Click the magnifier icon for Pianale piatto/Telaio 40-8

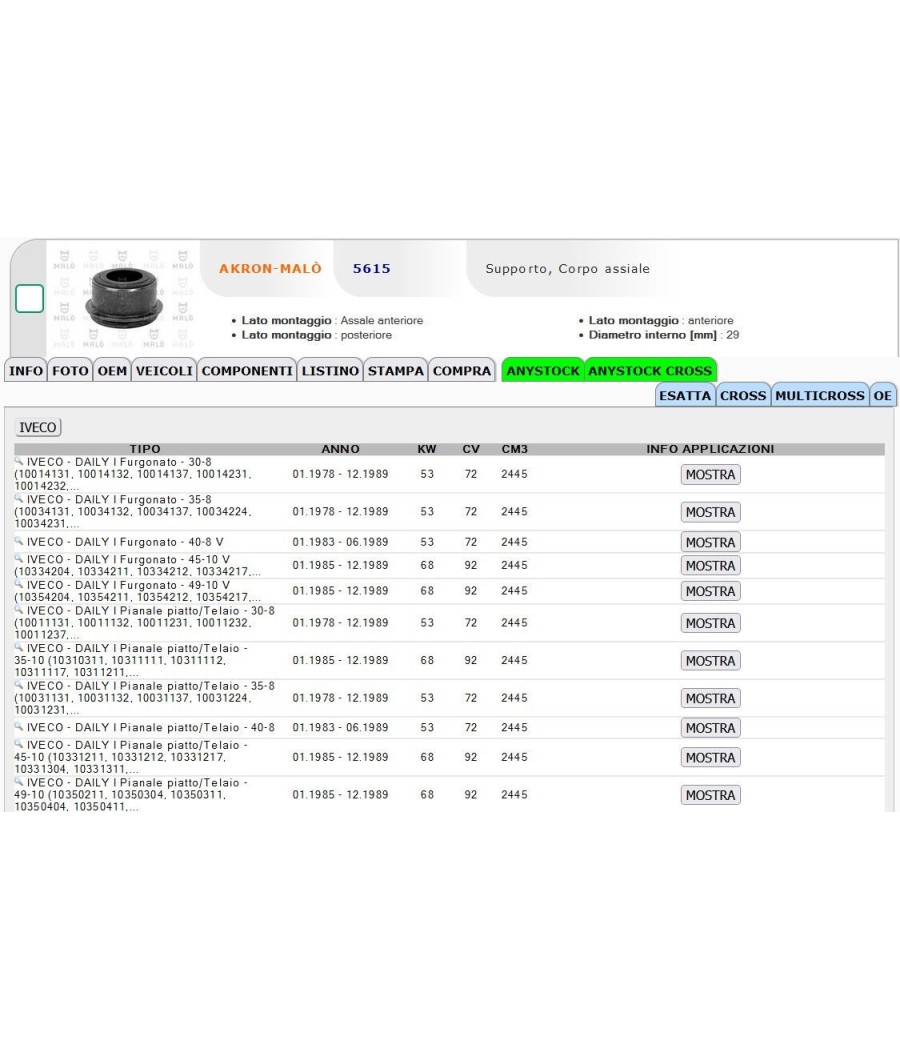click(19, 727)
